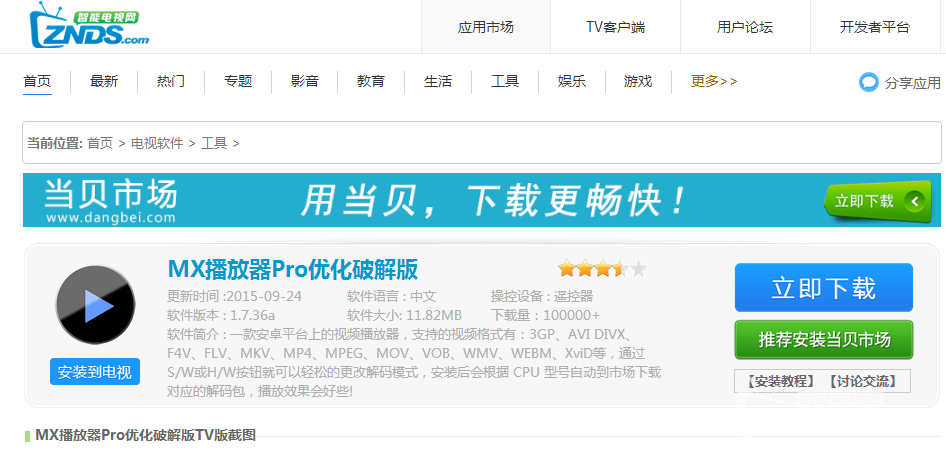
Task: Click the 当贝市场 banner advertisement
Action: 481,200
